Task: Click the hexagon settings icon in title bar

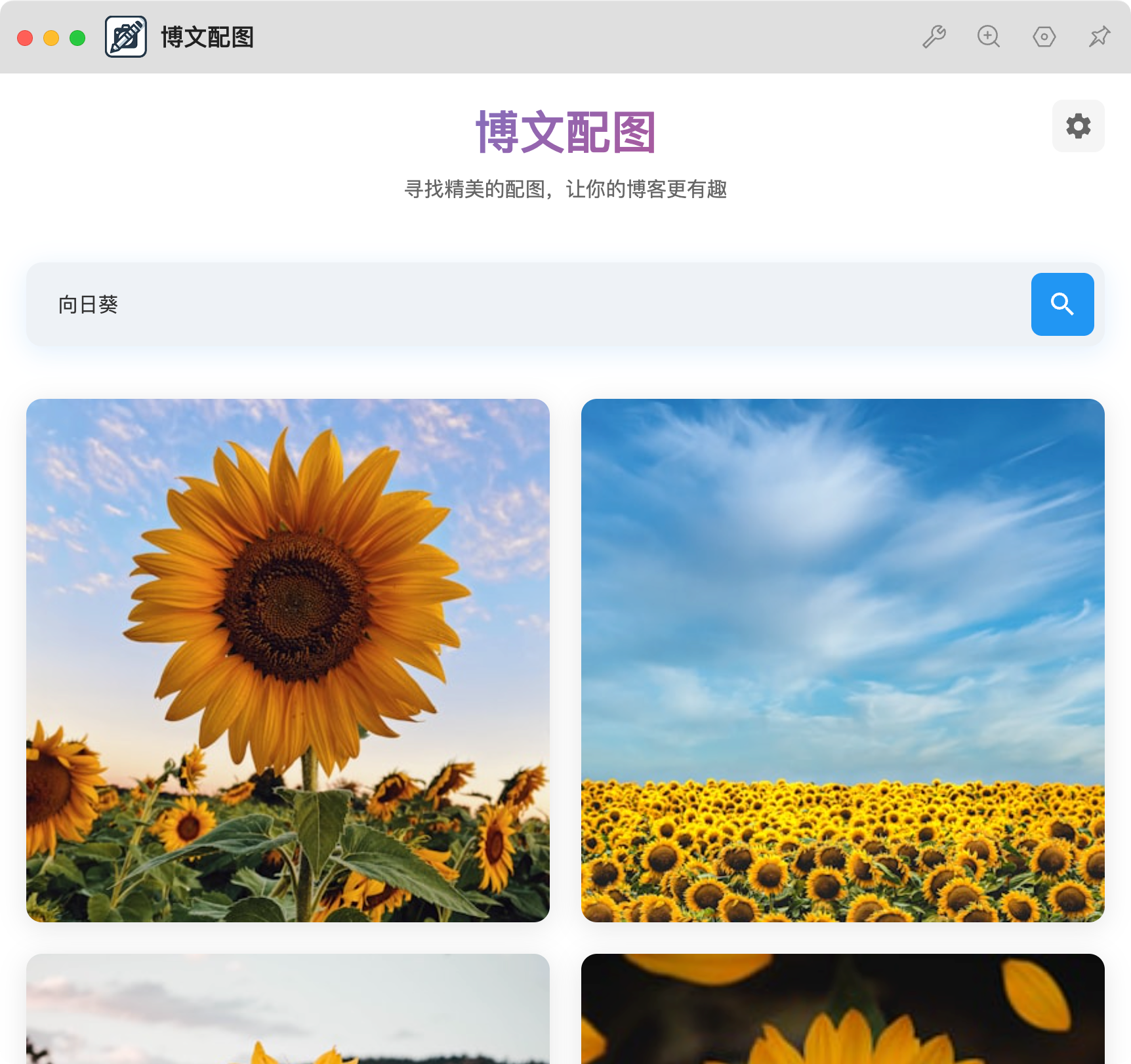Action: 1044,37
